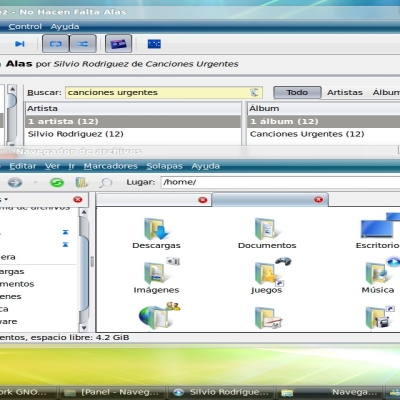Select row '1 artista (12)'
The height and width of the screenshot is (400, 400).
click(x=133, y=121)
